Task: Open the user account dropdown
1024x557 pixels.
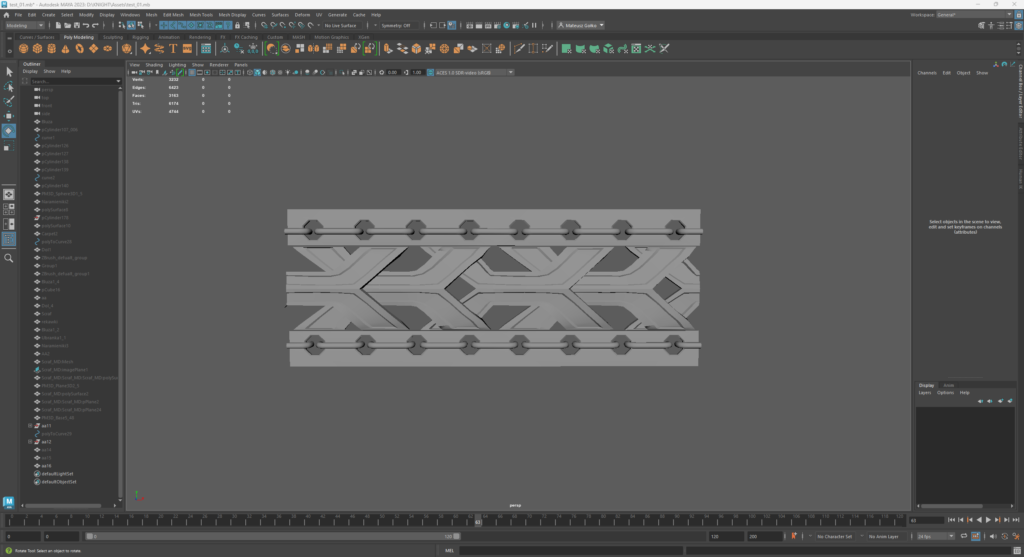Action: point(581,25)
